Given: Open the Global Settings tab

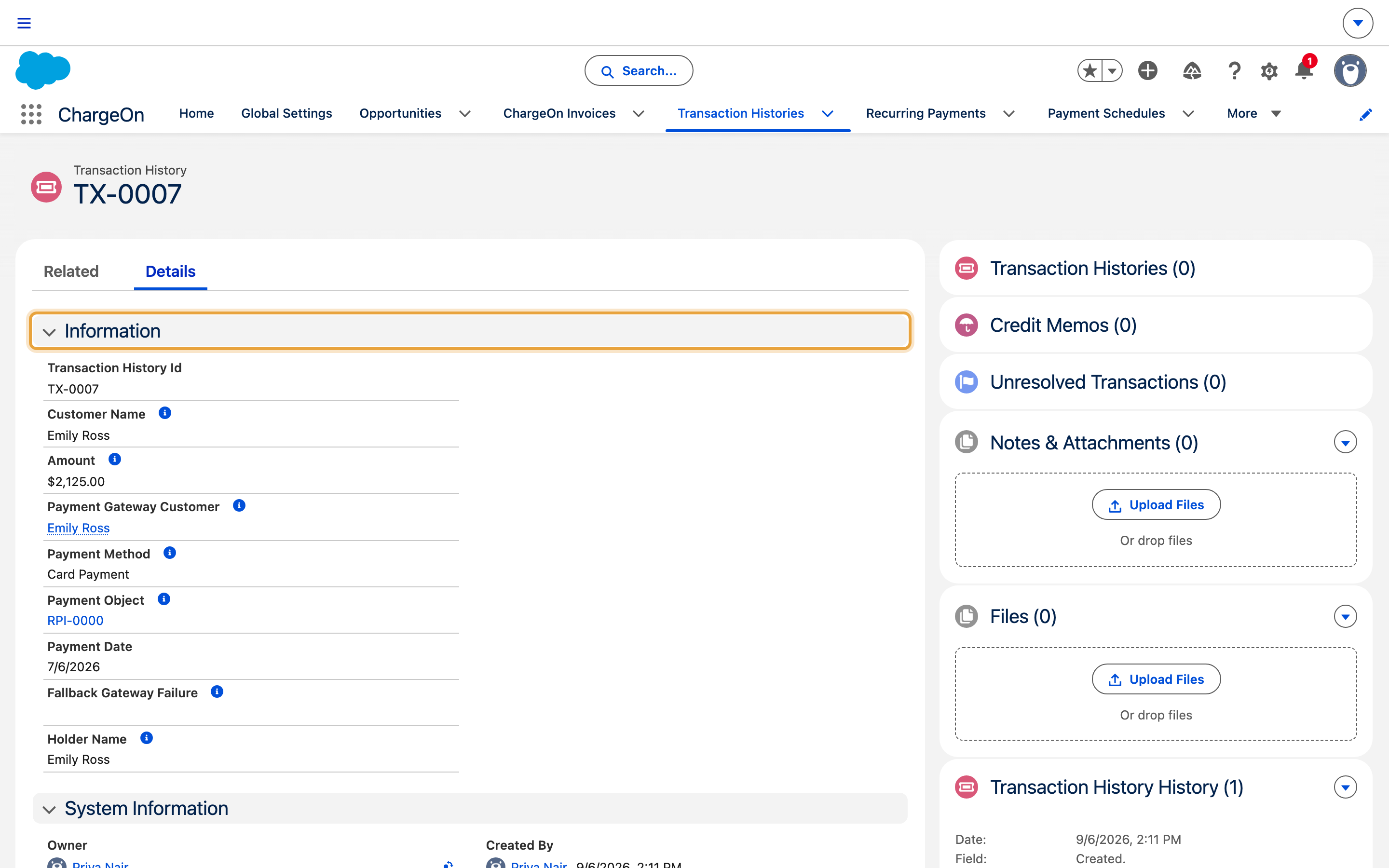Looking at the screenshot, I should tap(286, 114).
